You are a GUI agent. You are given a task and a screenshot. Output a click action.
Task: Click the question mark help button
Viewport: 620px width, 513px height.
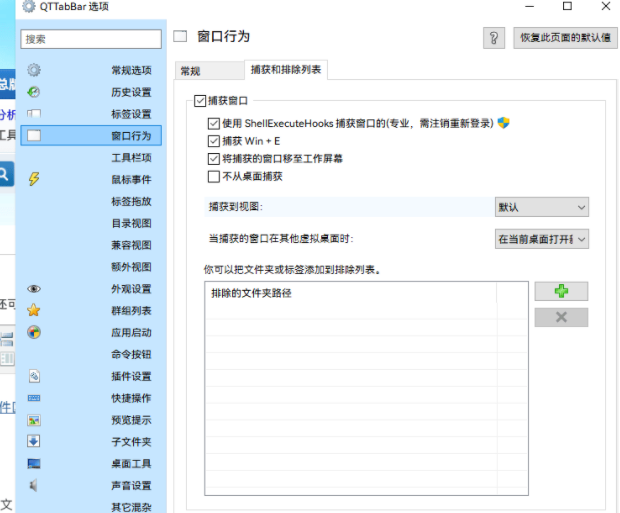click(494, 38)
